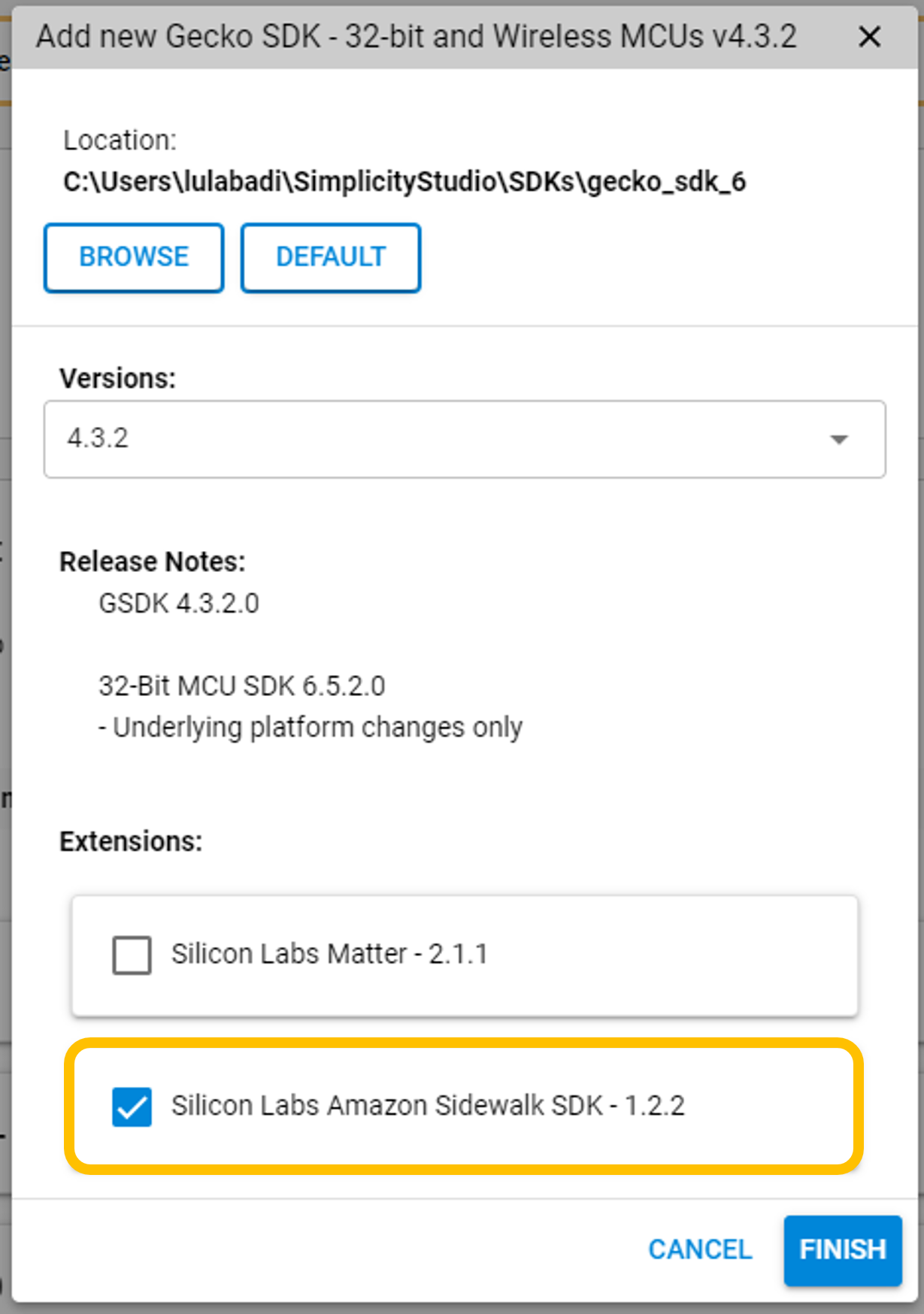Click the Silicon Labs Matter 2.1.1 label
Screen dimensions: 924x1314
(x=332, y=953)
